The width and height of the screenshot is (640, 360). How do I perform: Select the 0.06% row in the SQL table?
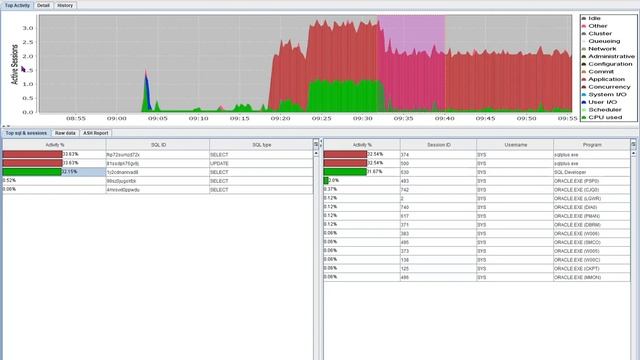(158, 190)
